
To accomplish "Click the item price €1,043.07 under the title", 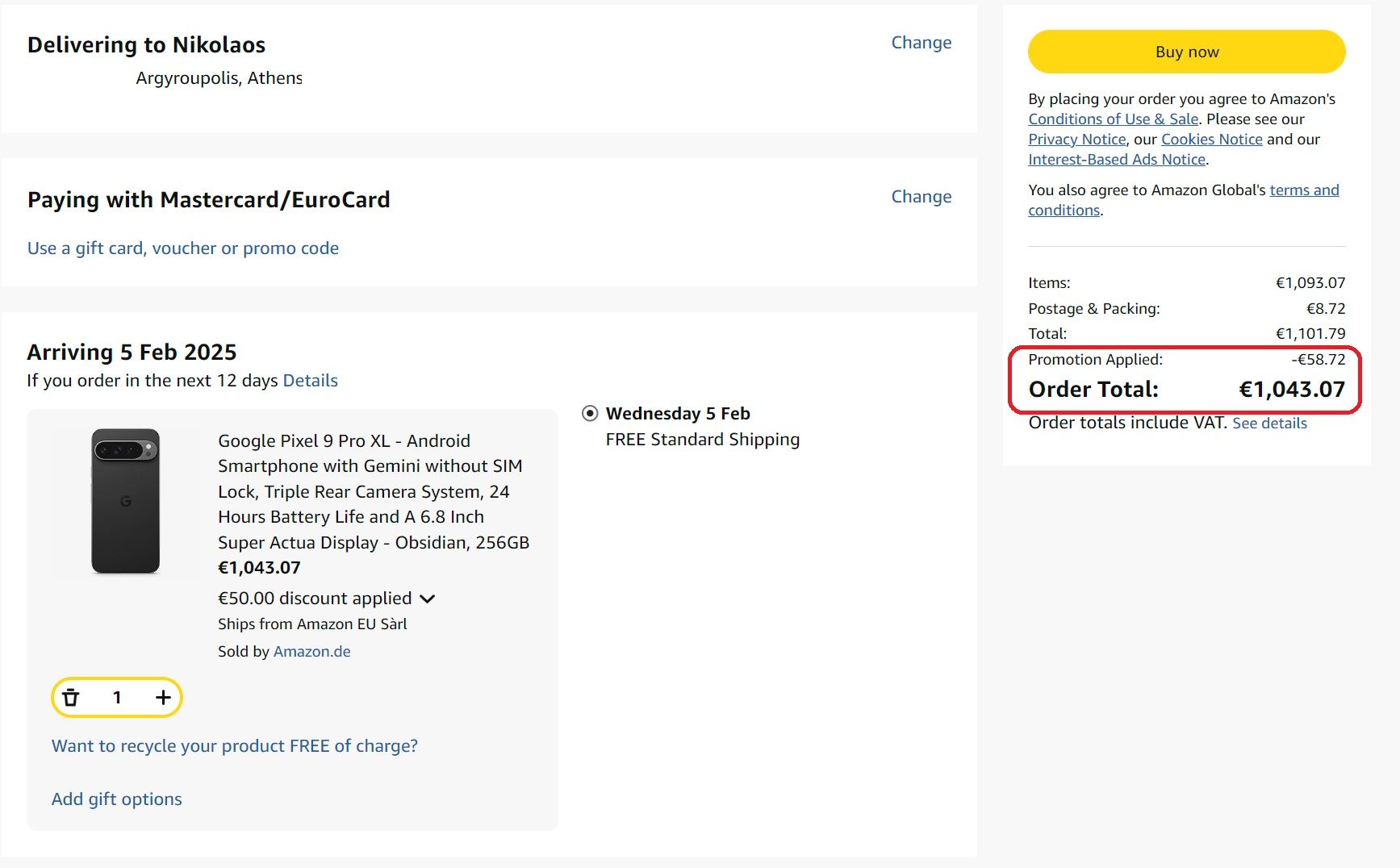I will pyautogui.click(x=259, y=568).
